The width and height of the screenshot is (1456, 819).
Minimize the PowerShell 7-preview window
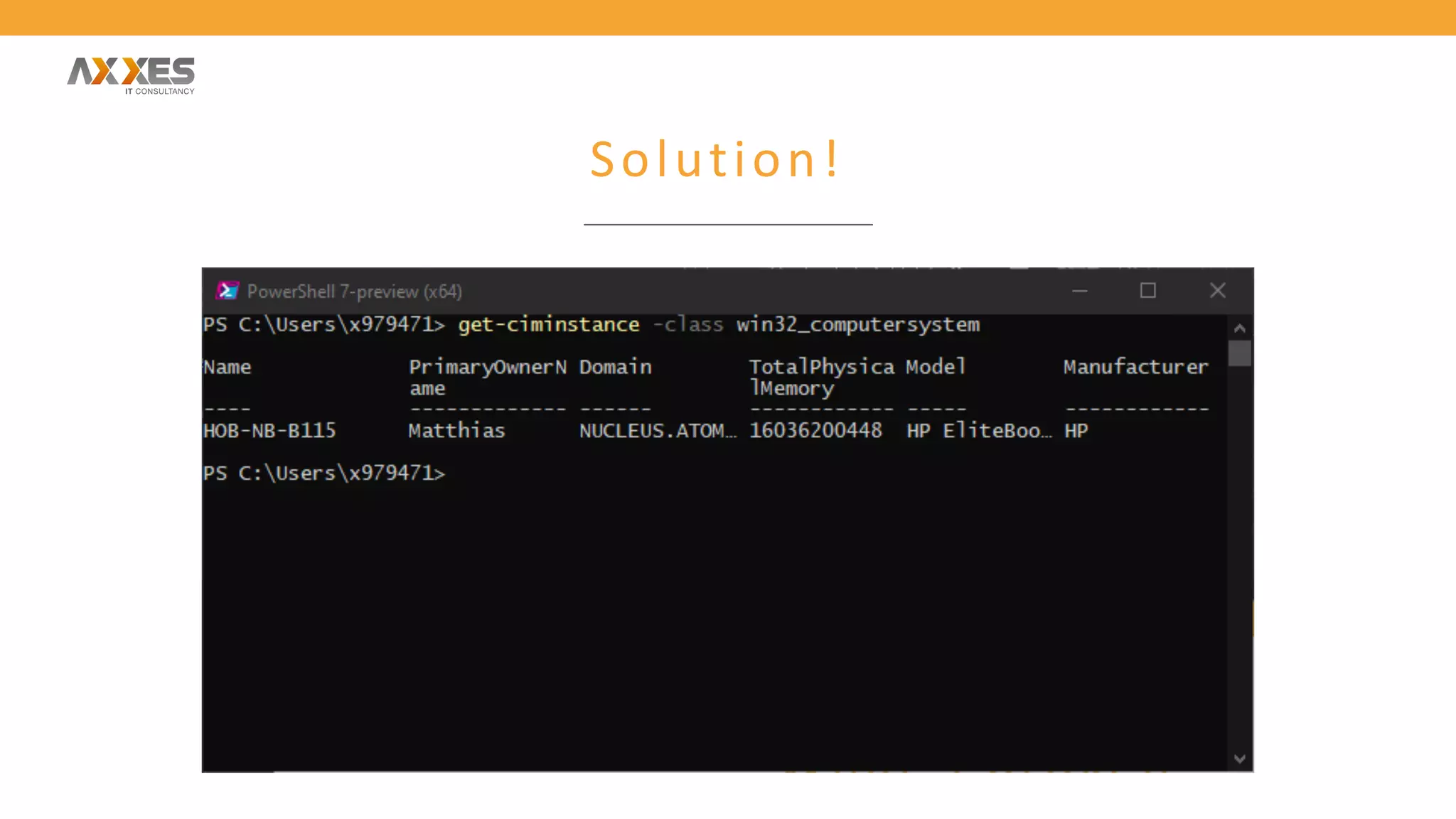[1079, 291]
